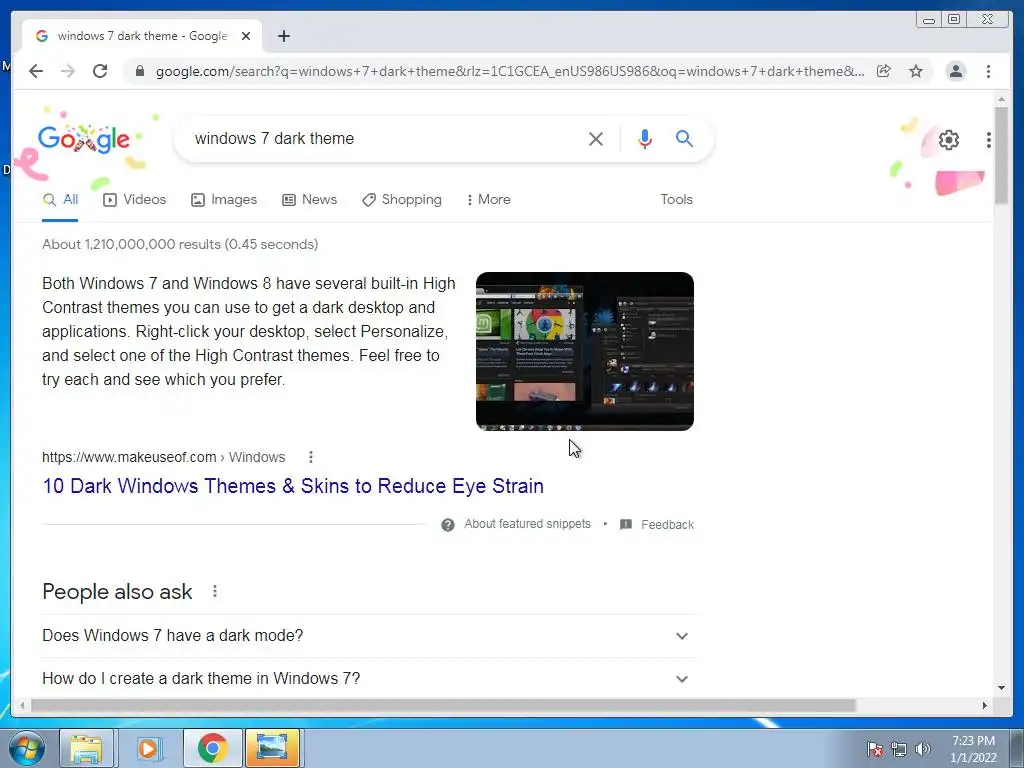Start a voice search
The image size is (1024, 768).
tap(645, 138)
